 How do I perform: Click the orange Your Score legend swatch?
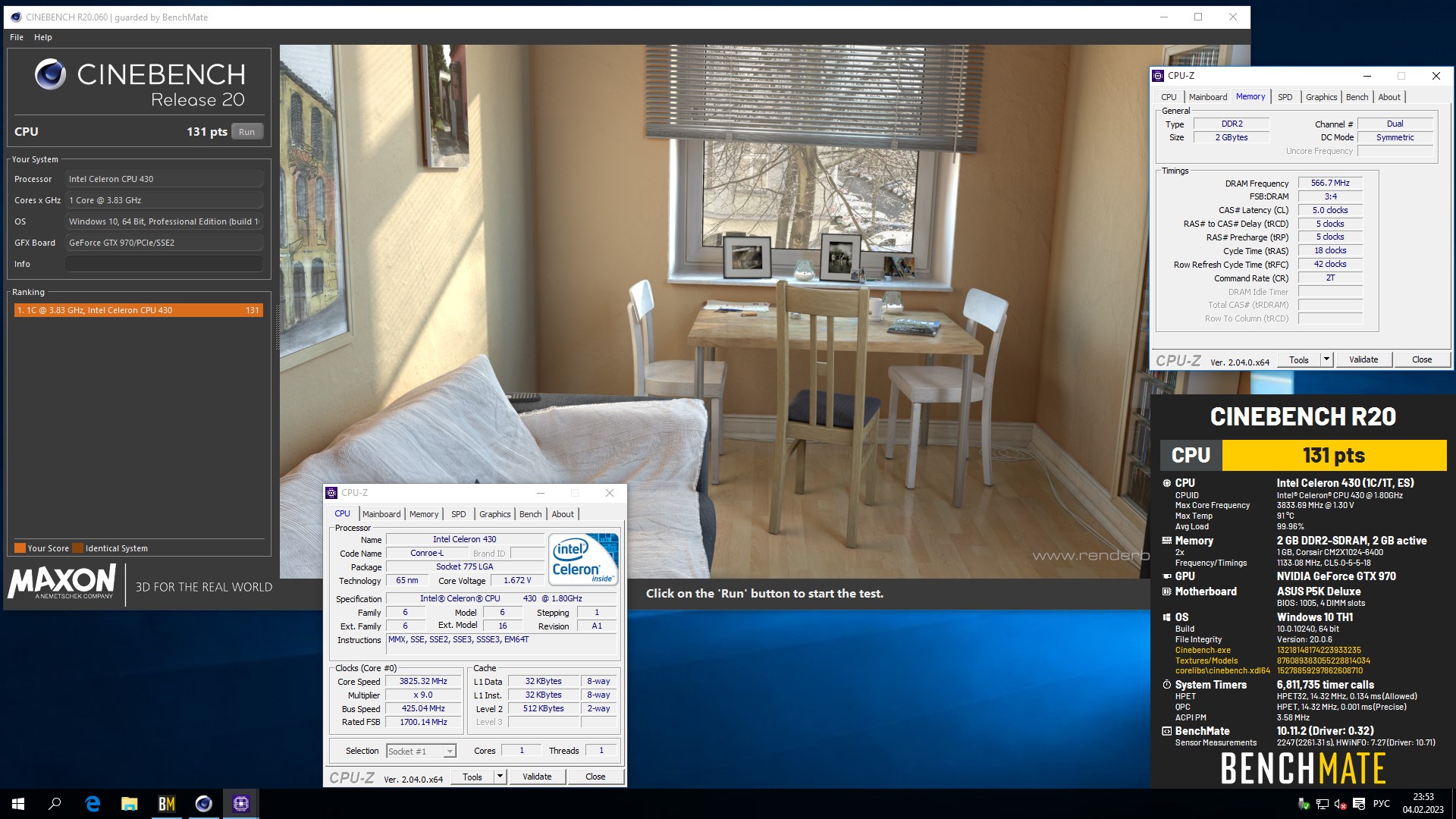(20, 548)
